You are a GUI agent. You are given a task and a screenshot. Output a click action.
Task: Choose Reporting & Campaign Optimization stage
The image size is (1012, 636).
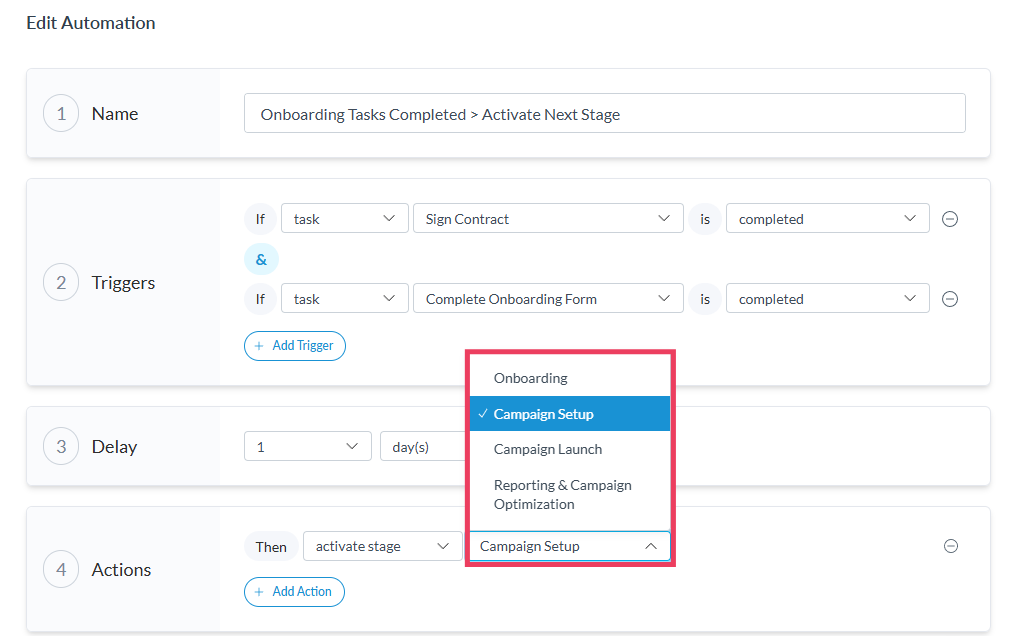pyautogui.click(x=570, y=495)
